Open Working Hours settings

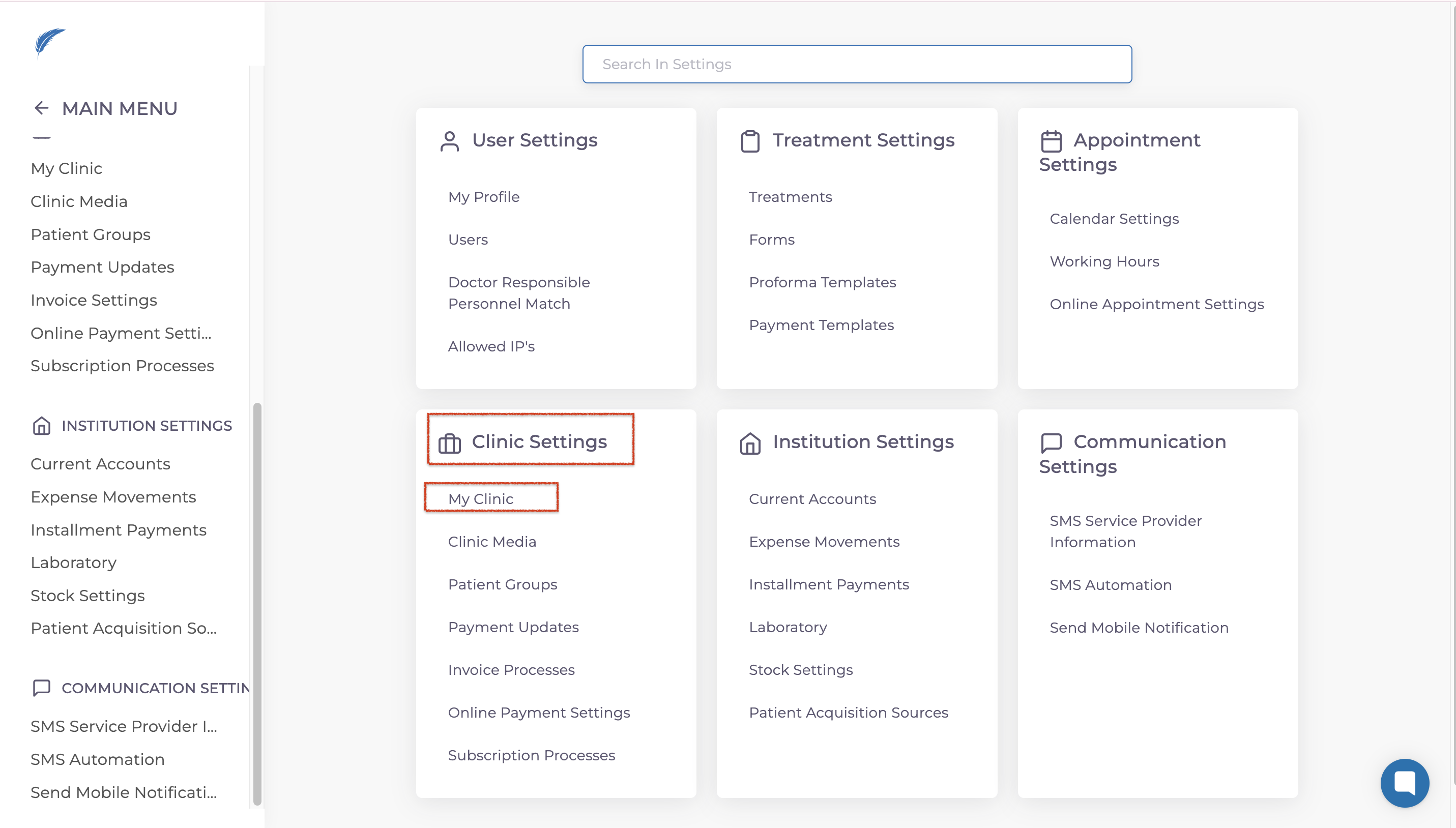(x=1104, y=261)
